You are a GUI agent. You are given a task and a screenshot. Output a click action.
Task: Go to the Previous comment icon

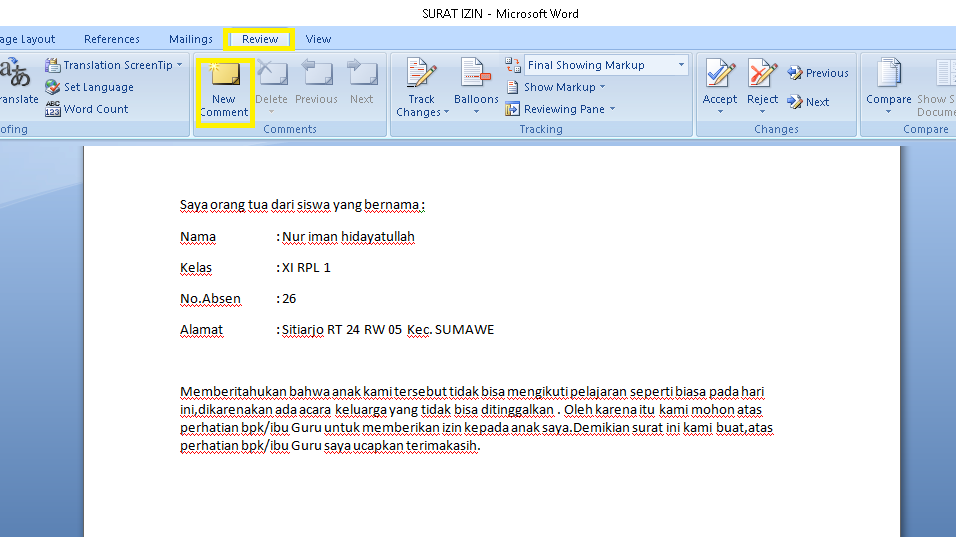(316, 76)
